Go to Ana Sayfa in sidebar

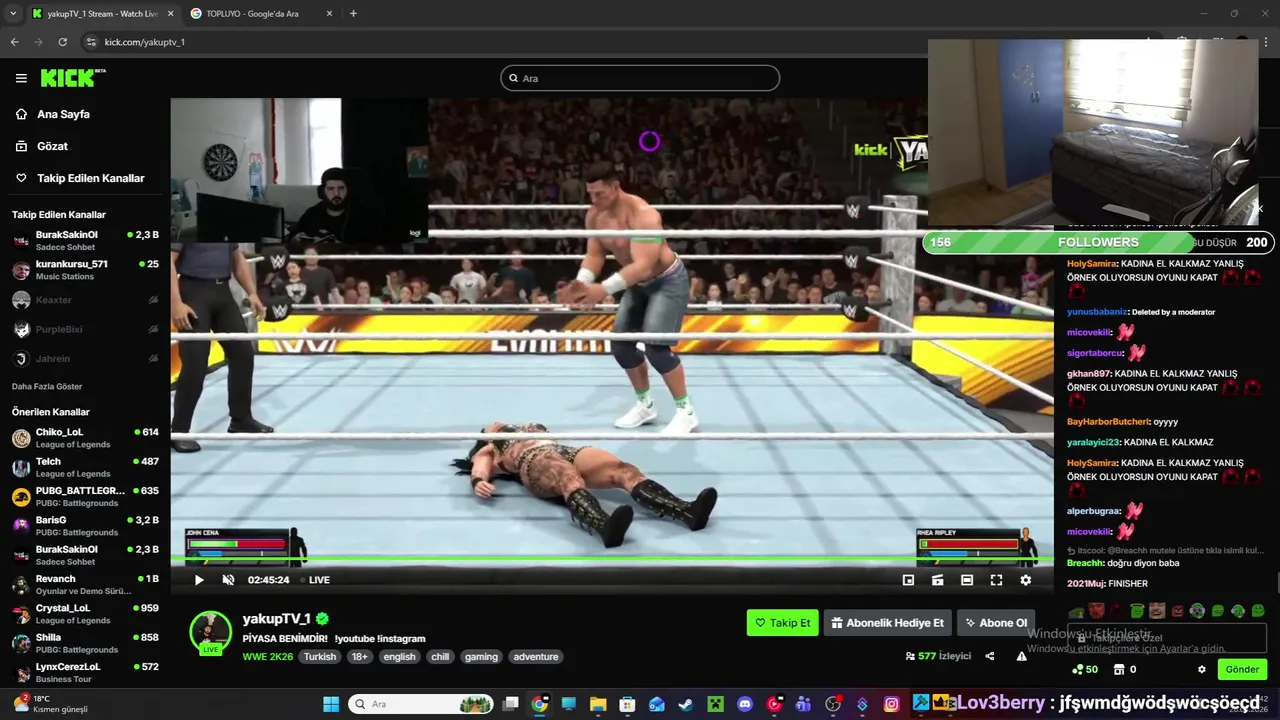tap(63, 114)
